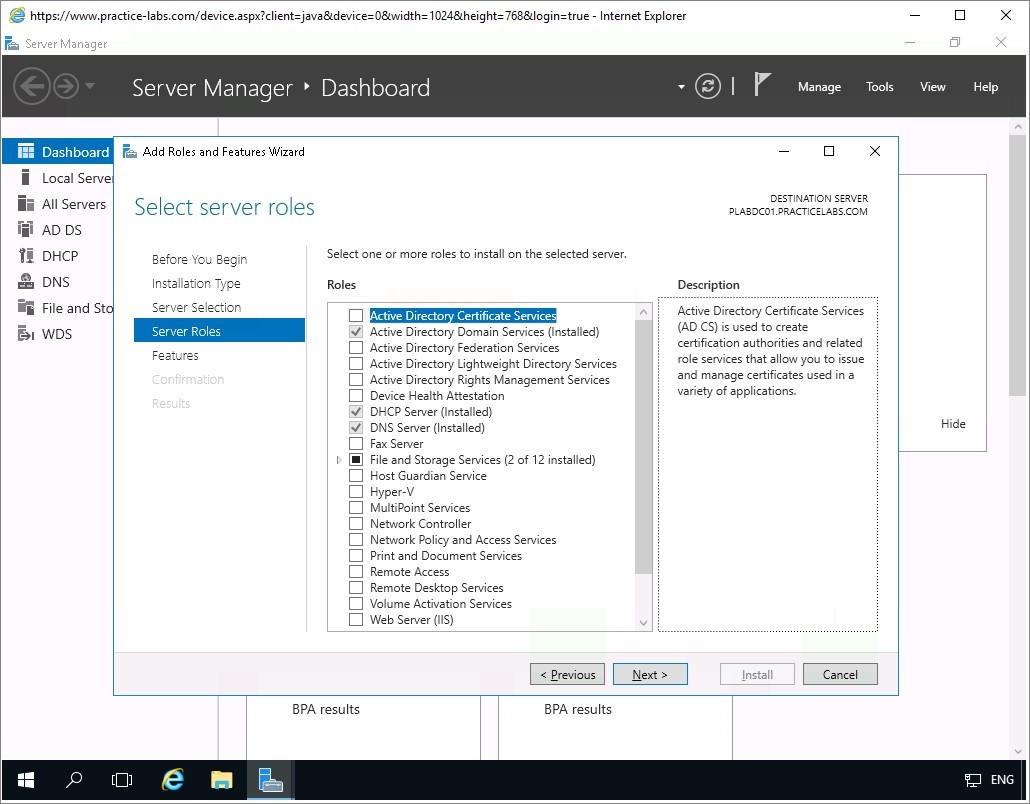Click the Previous button
The height and width of the screenshot is (804, 1030).
[568, 675]
